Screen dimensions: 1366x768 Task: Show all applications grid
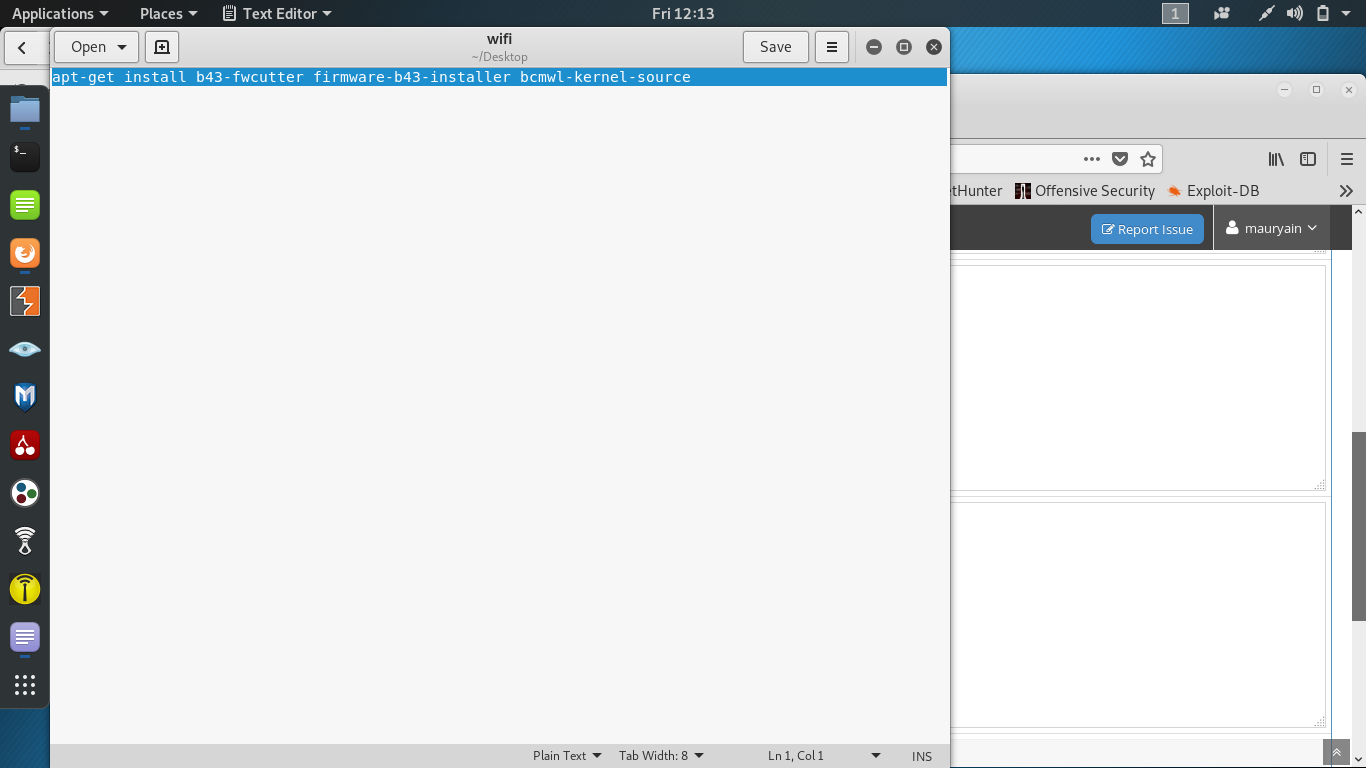click(25, 685)
